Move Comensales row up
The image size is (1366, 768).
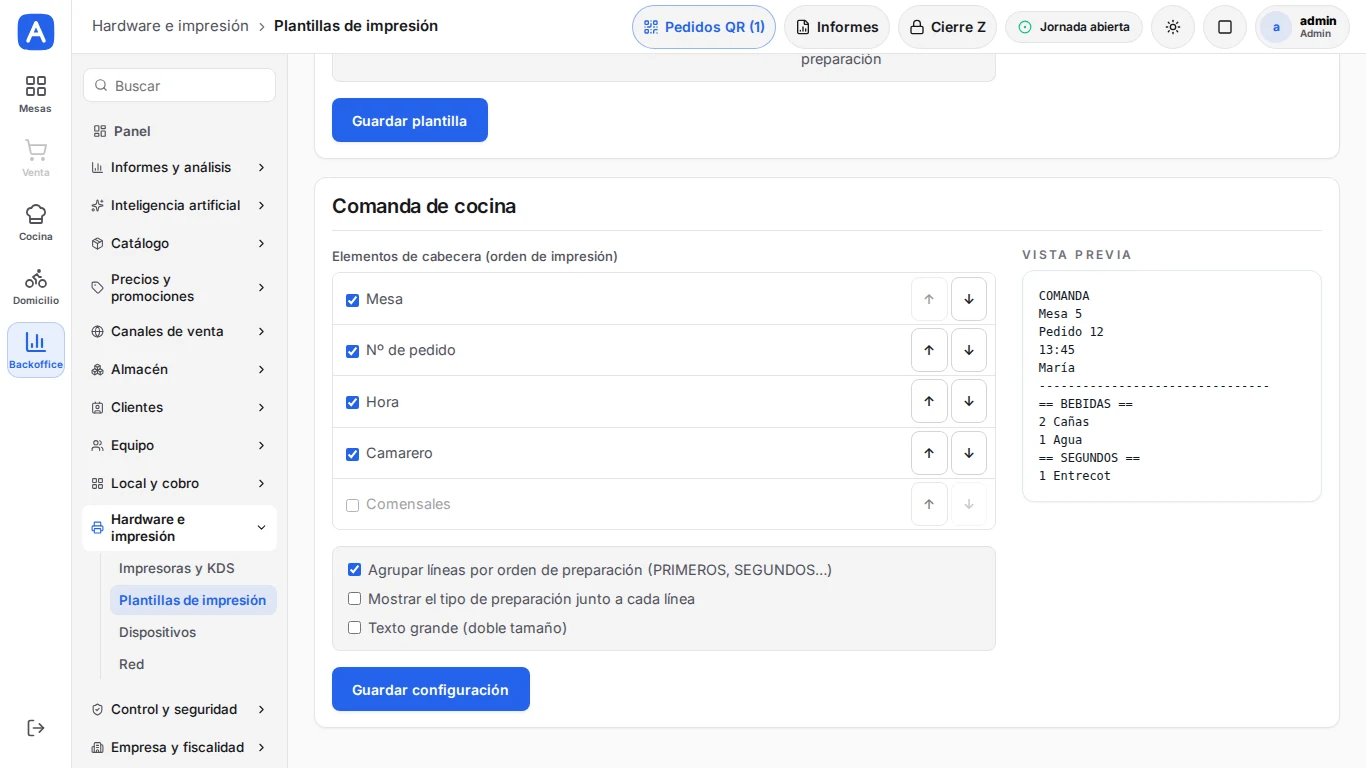pyautogui.click(x=929, y=504)
